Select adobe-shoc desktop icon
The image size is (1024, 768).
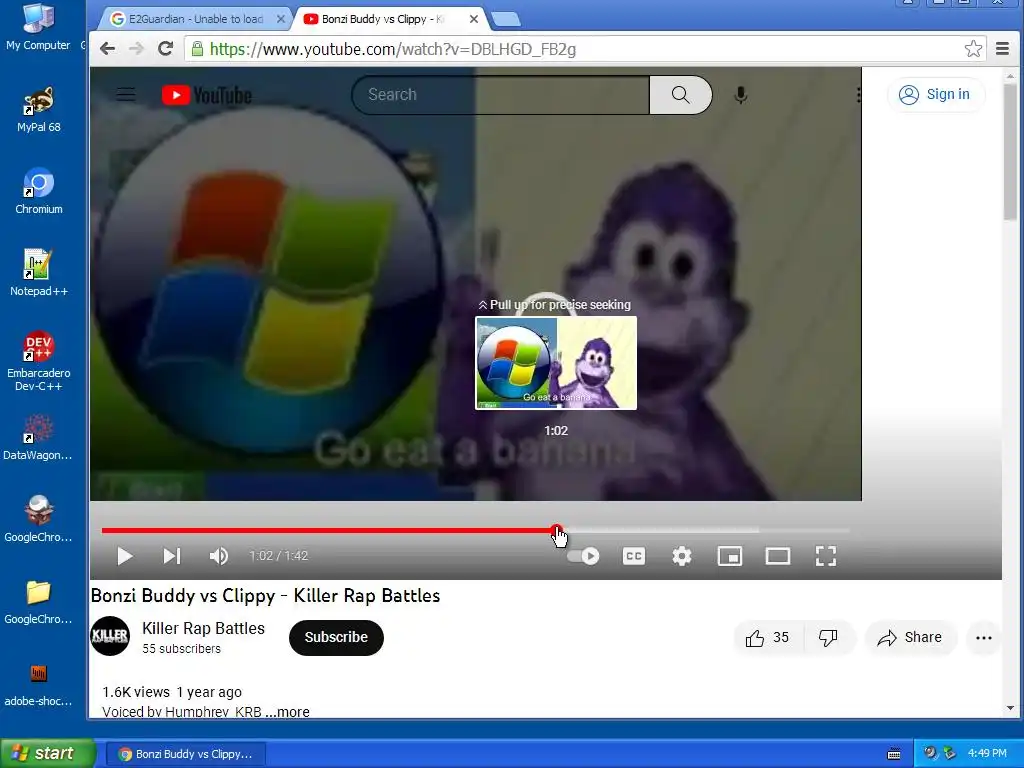[x=38, y=684]
